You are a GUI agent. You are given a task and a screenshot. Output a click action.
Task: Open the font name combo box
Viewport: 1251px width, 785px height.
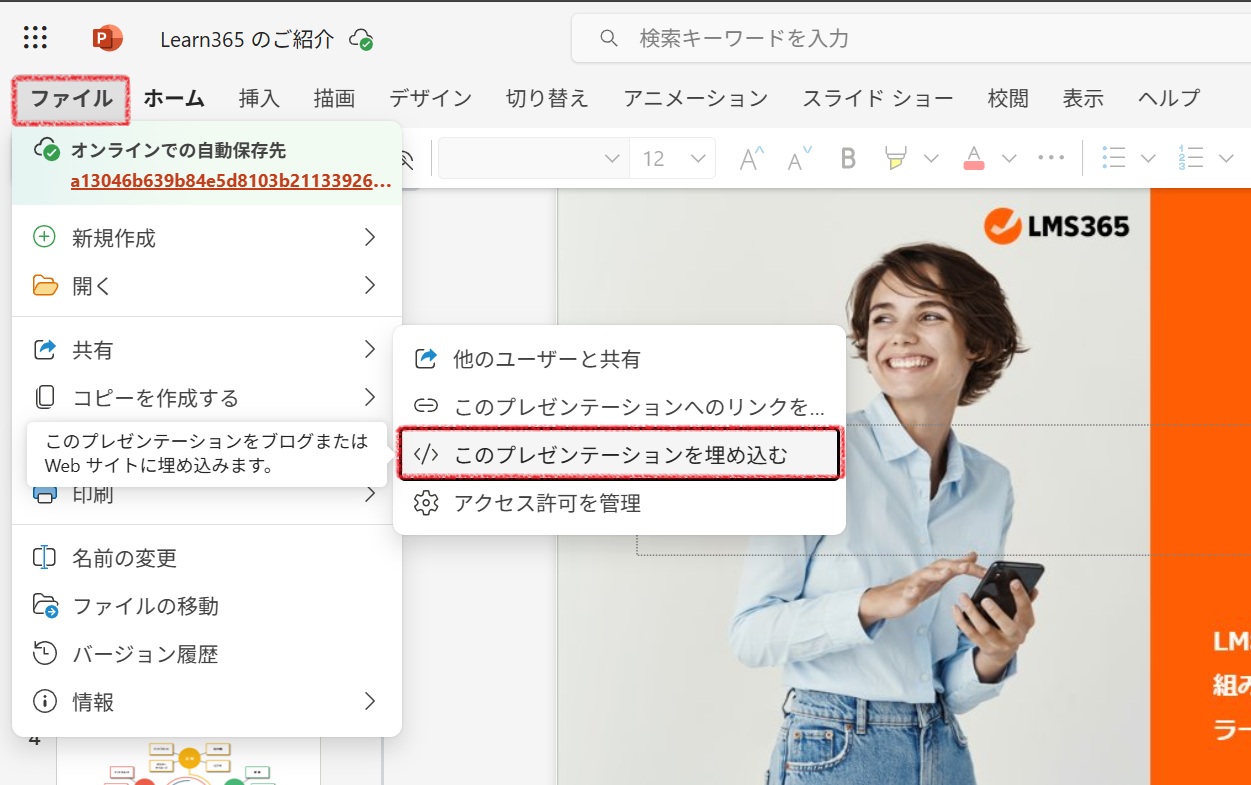click(534, 158)
